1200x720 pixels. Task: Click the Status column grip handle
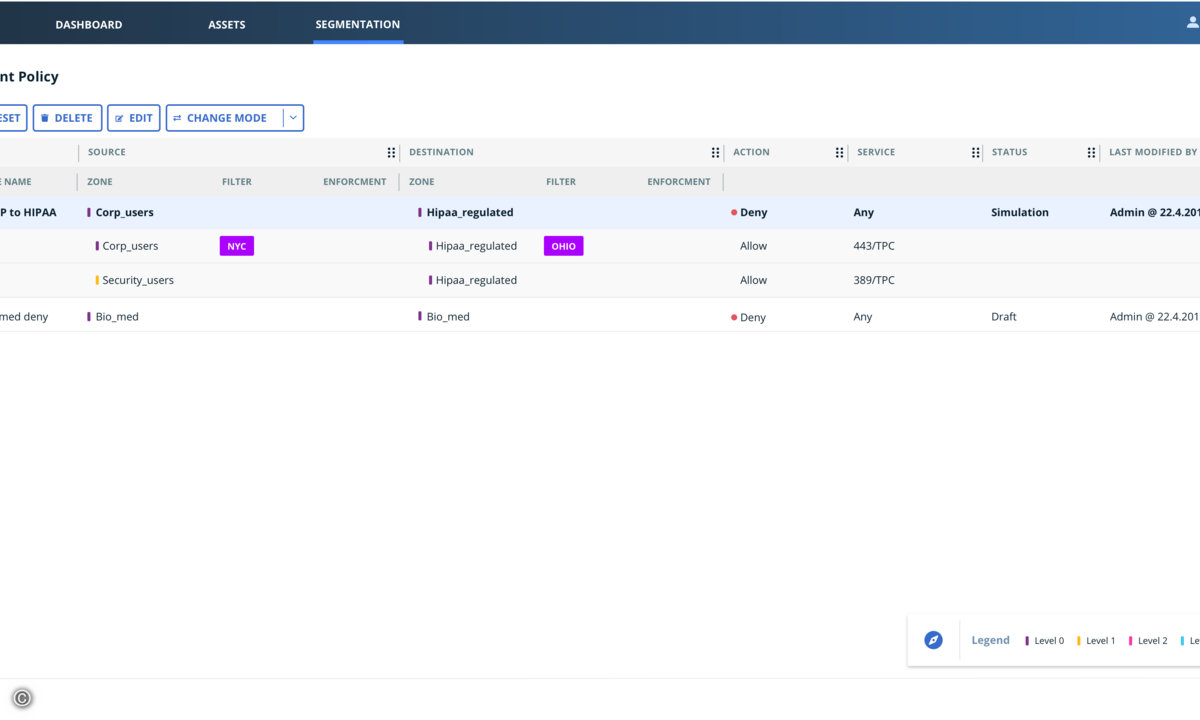point(1092,153)
